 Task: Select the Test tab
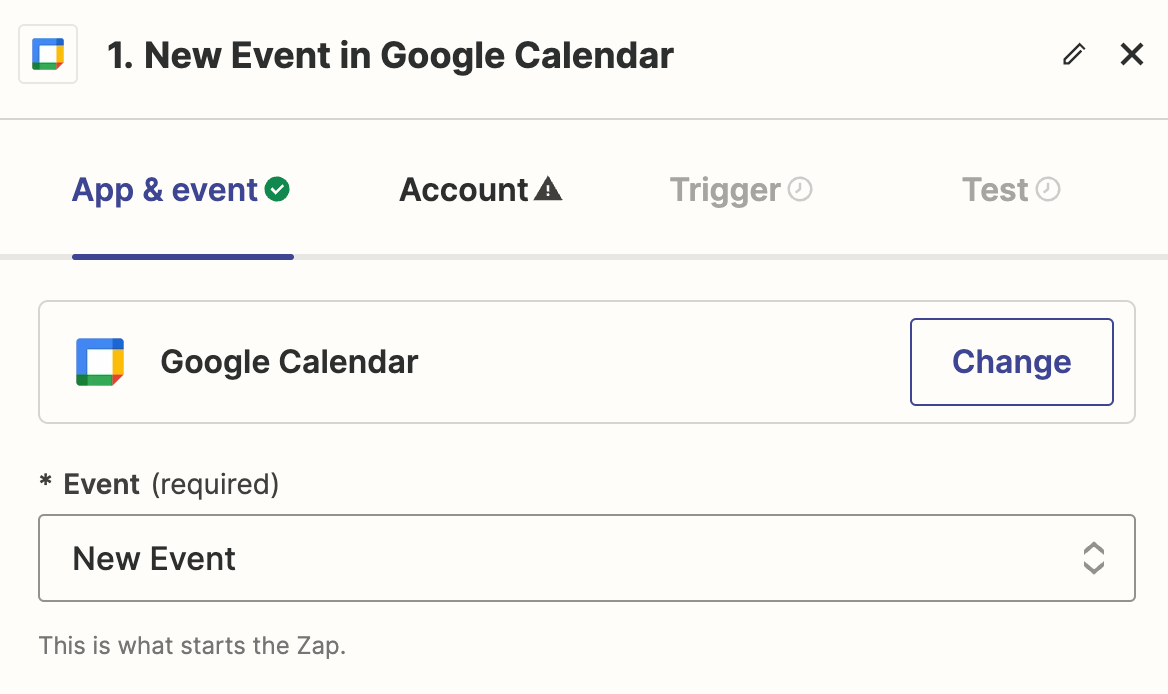(995, 190)
